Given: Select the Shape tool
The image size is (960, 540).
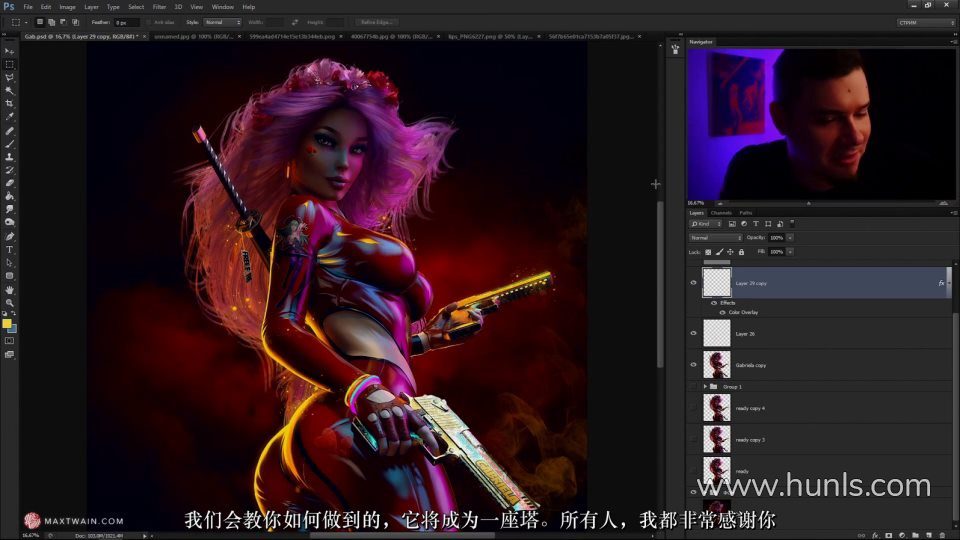Looking at the screenshot, I should pos(9,276).
